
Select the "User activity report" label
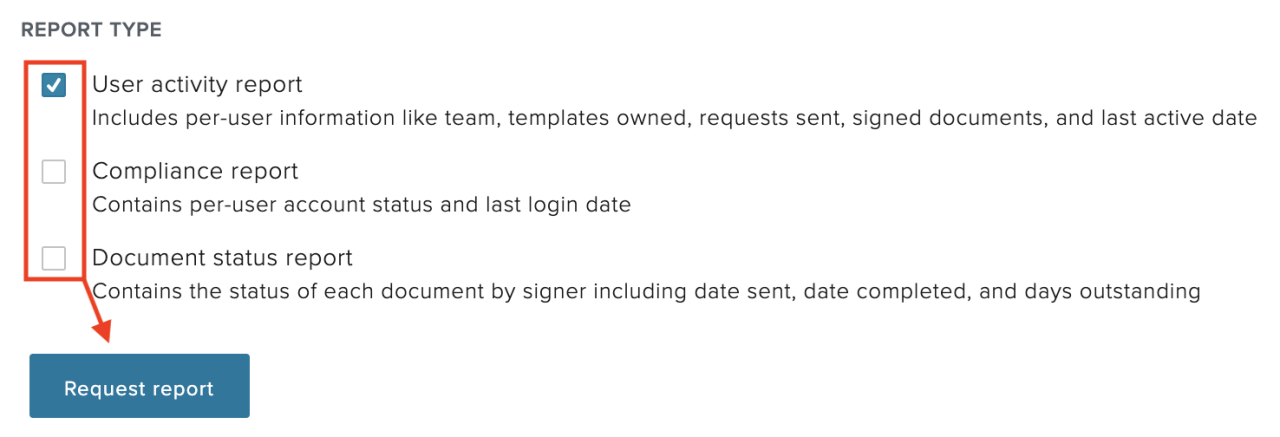(x=197, y=85)
